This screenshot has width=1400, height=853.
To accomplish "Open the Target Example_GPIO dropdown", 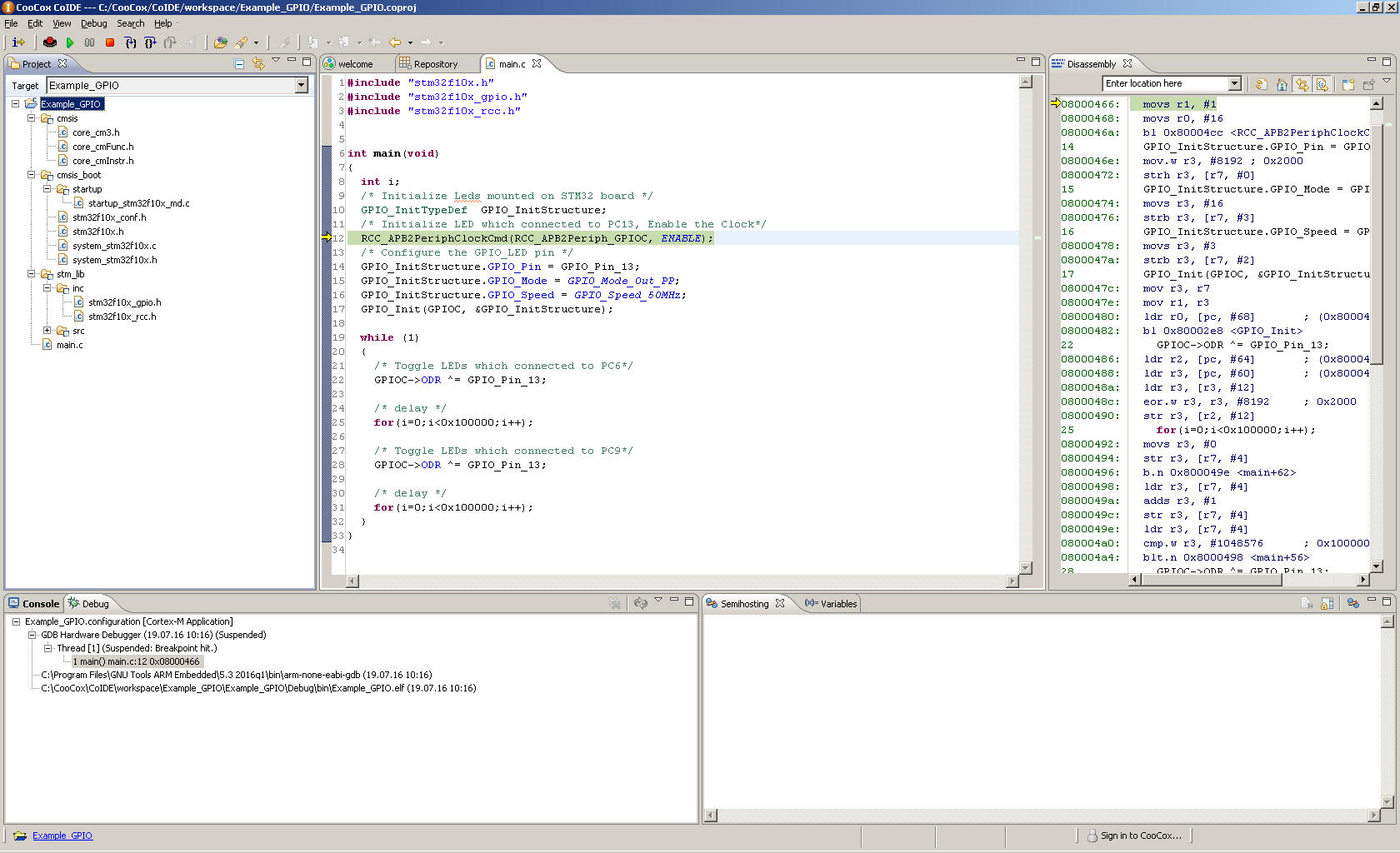I will point(302,85).
